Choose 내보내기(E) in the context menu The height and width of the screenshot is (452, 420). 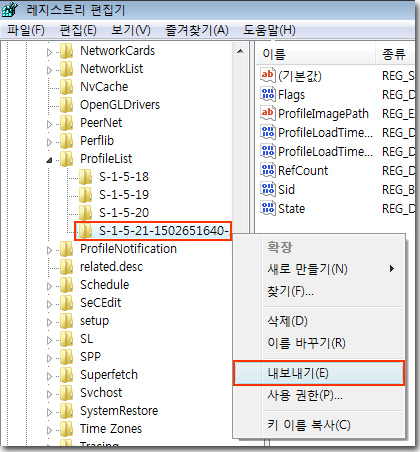319,373
